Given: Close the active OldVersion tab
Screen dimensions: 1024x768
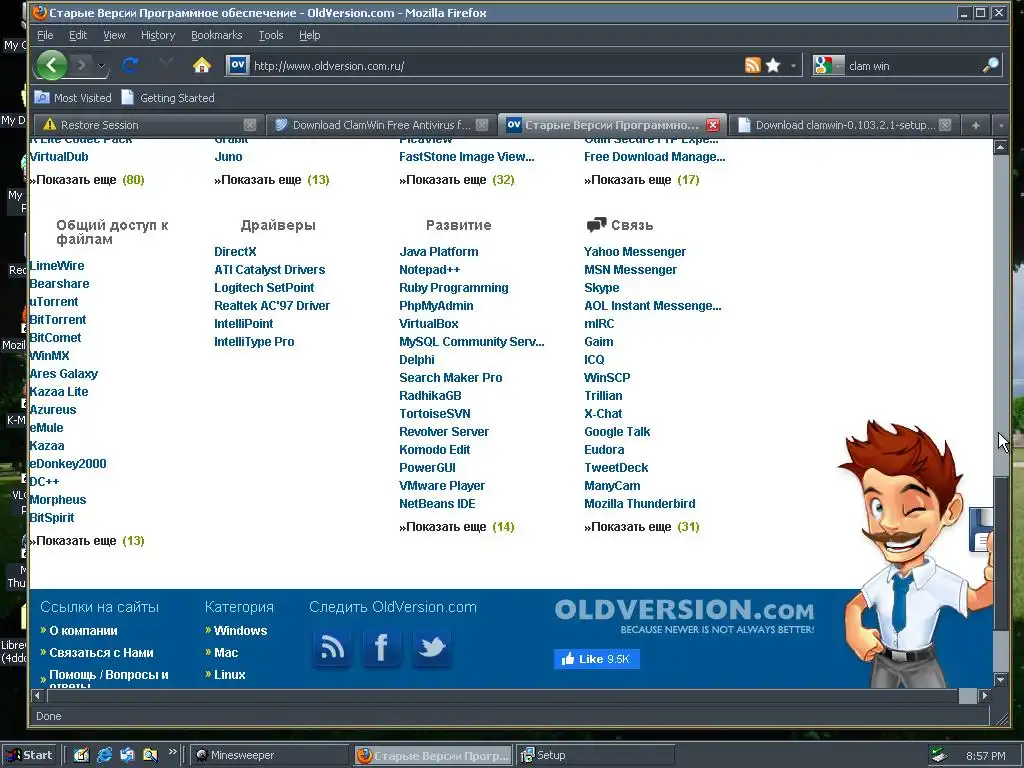Looking at the screenshot, I should pyautogui.click(x=713, y=125).
